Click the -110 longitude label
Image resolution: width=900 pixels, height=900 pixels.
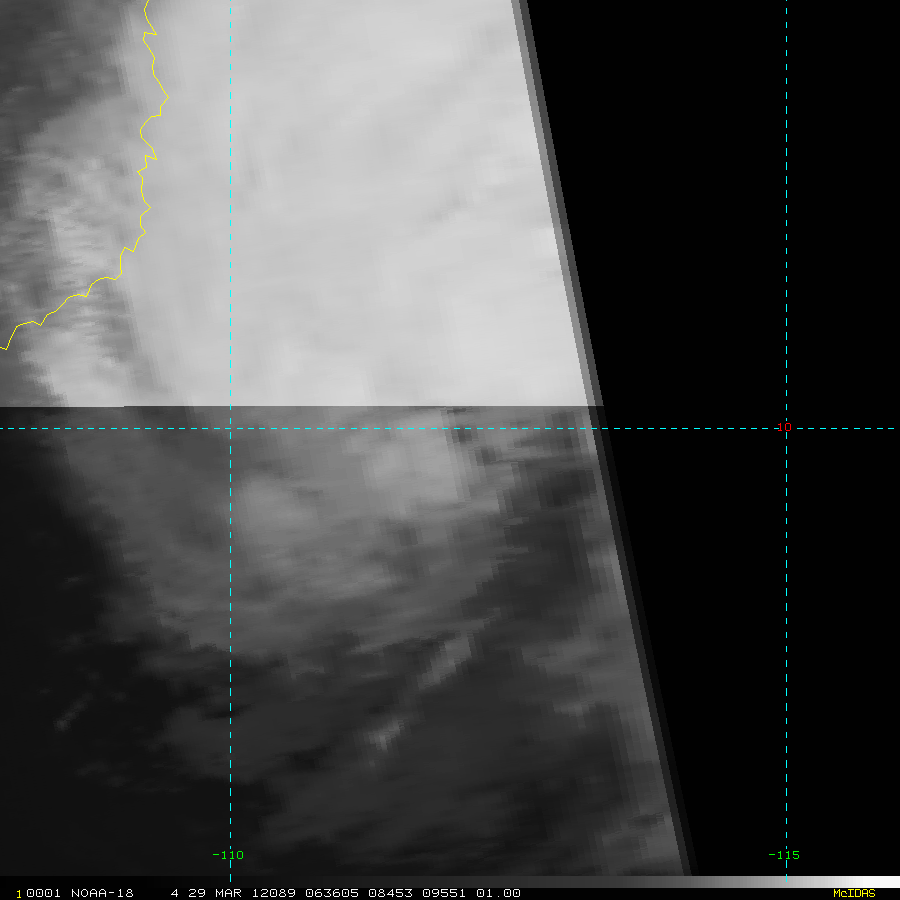(x=228, y=855)
